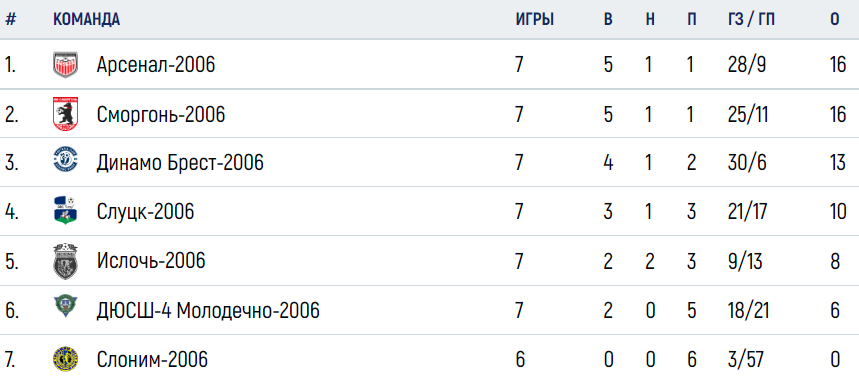Go to Ислочь-2006 team name link
Screen dimensions: 859x381
(x=151, y=260)
